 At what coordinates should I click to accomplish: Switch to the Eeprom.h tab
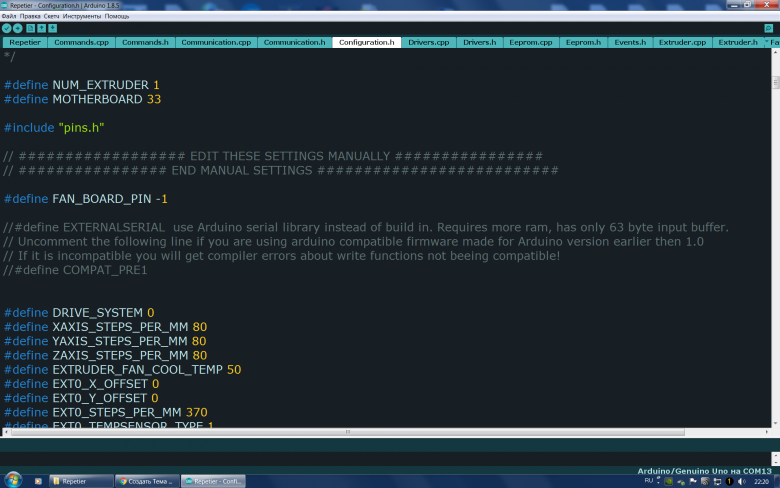pyautogui.click(x=583, y=43)
